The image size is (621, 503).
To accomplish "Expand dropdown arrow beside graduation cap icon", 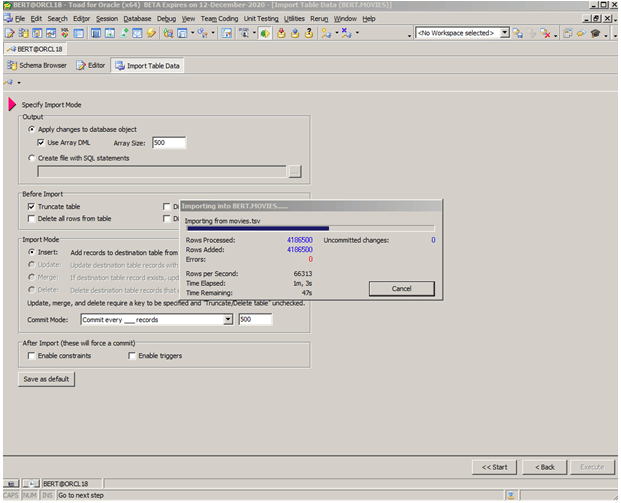I will pyautogui.click(x=606, y=36).
